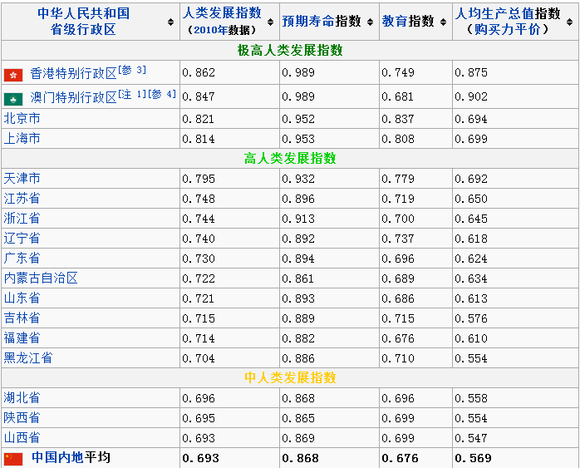Select Zhejiang's life expectancy index 0.913

[x=298, y=219]
